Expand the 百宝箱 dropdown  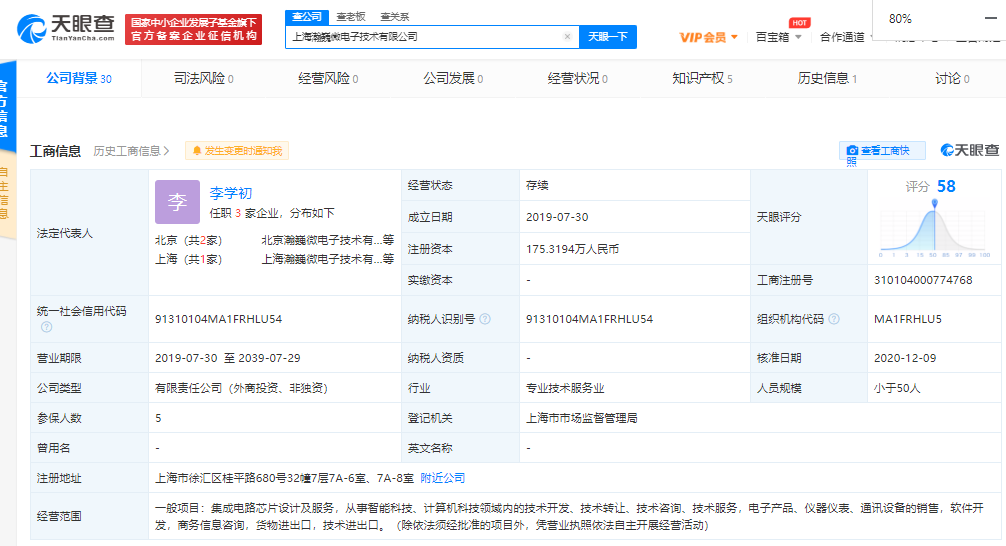tap(778, 37)
